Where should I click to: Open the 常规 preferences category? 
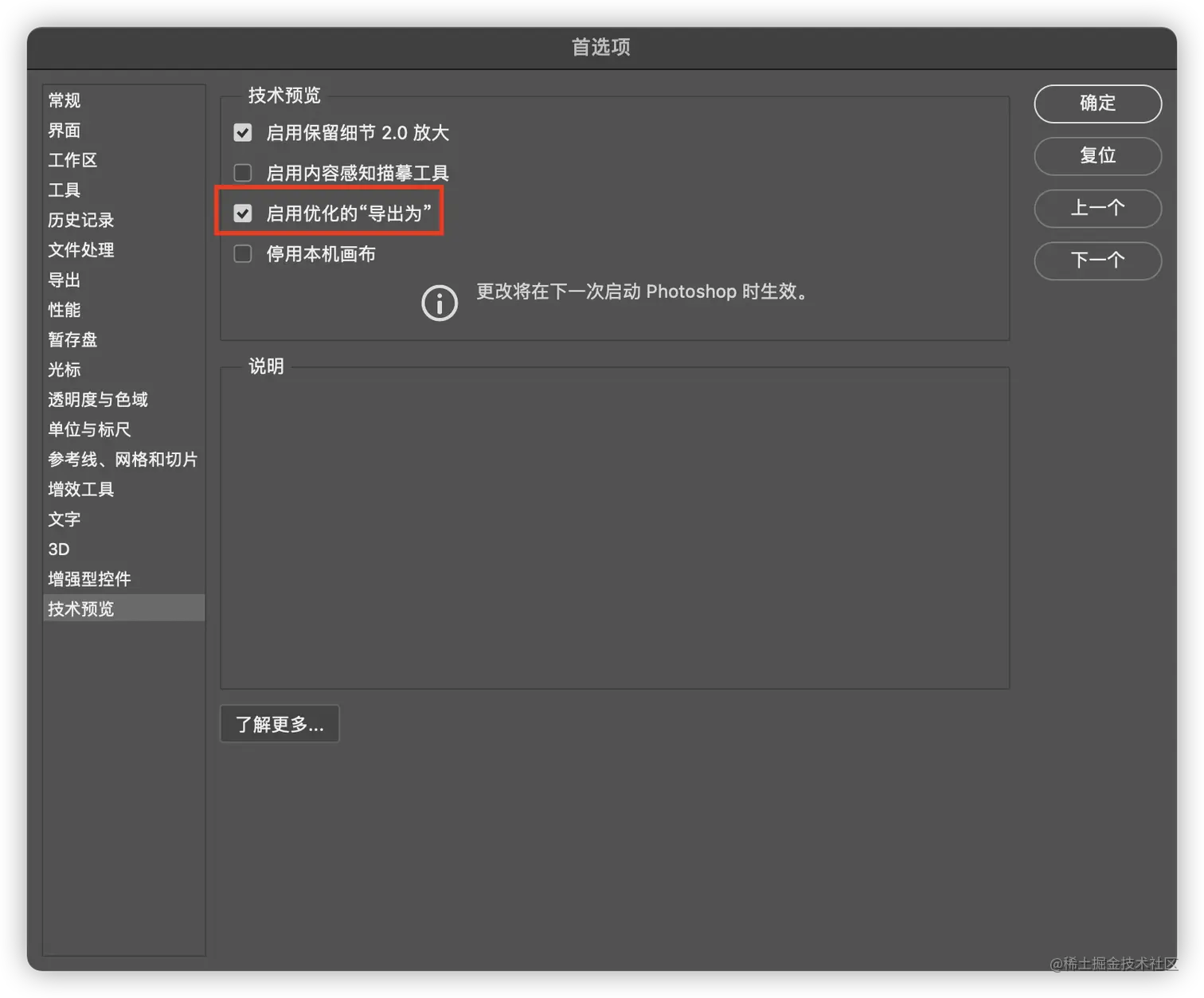pos(124,100)
